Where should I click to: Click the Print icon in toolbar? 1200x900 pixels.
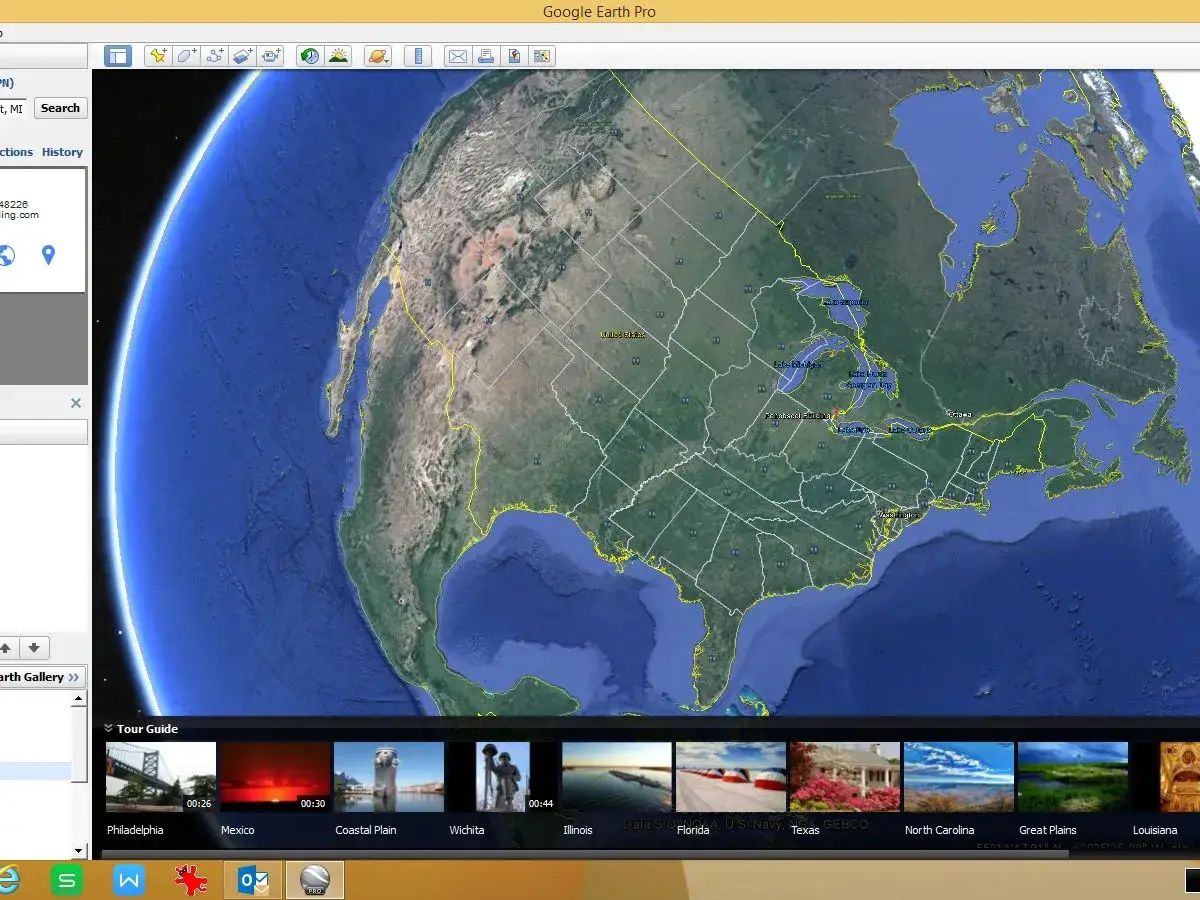click(x=485, y=56)
